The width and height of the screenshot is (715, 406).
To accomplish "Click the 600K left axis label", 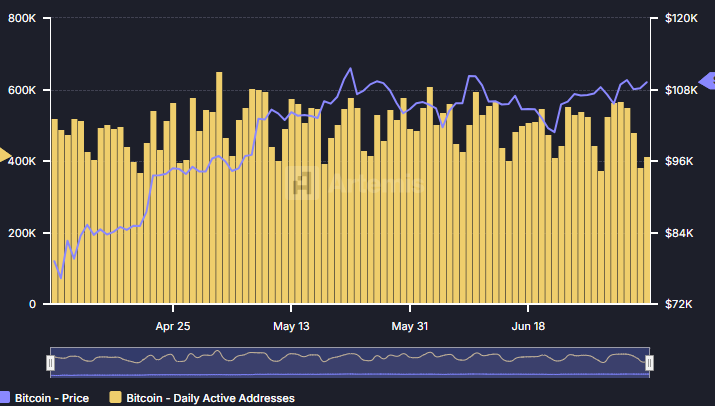I will pos(22,90).
